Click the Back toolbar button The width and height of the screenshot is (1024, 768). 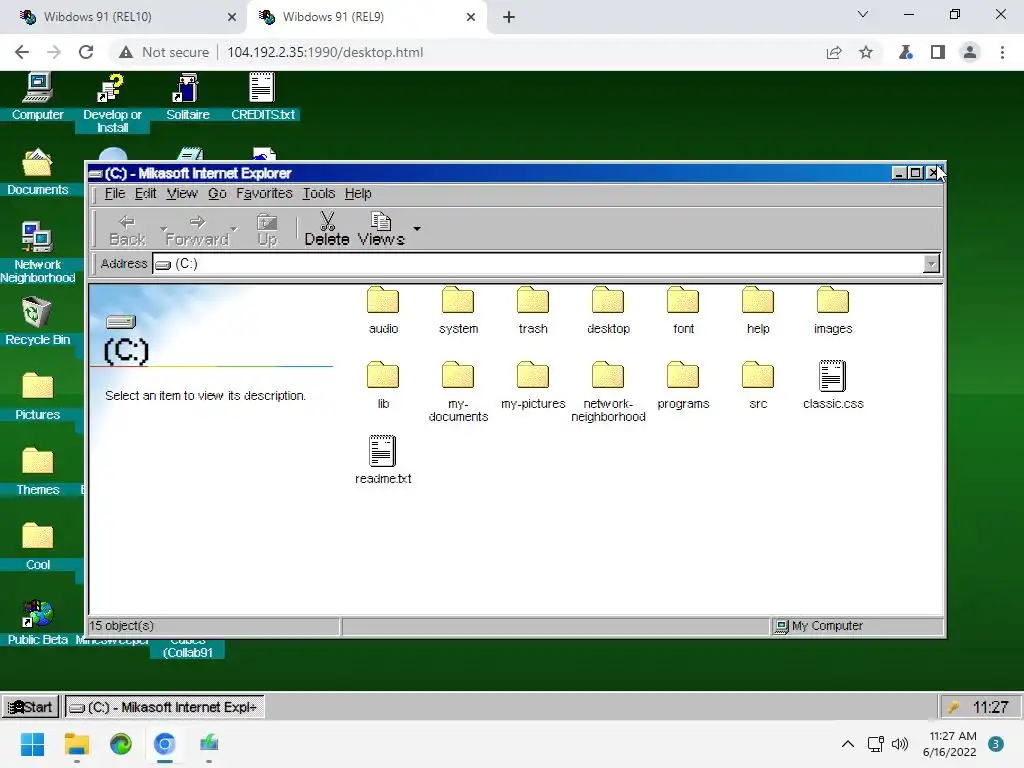127,230
